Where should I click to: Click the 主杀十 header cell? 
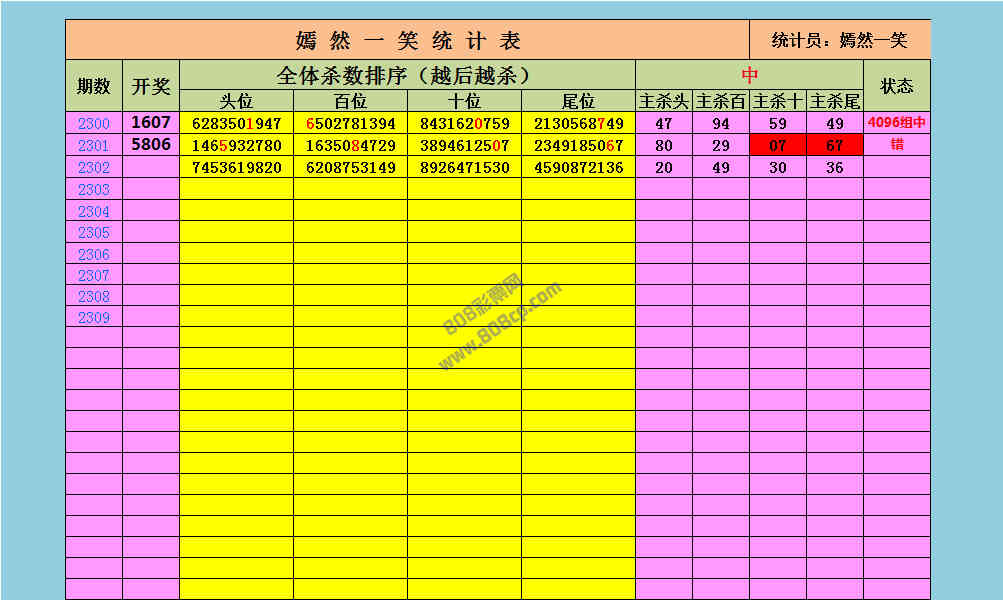click(778, 101)
